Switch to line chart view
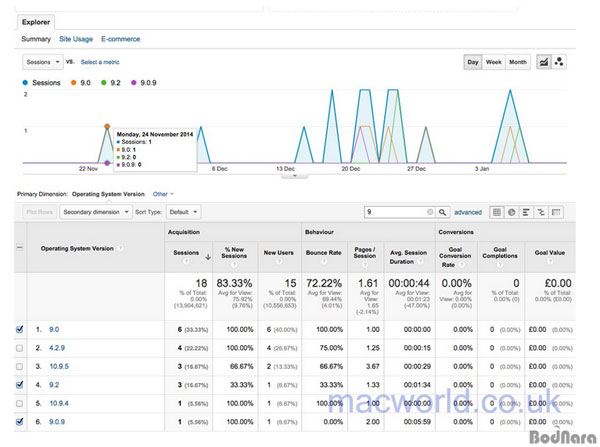The width and height of the screenshot is (600, 447). point(544,62)
